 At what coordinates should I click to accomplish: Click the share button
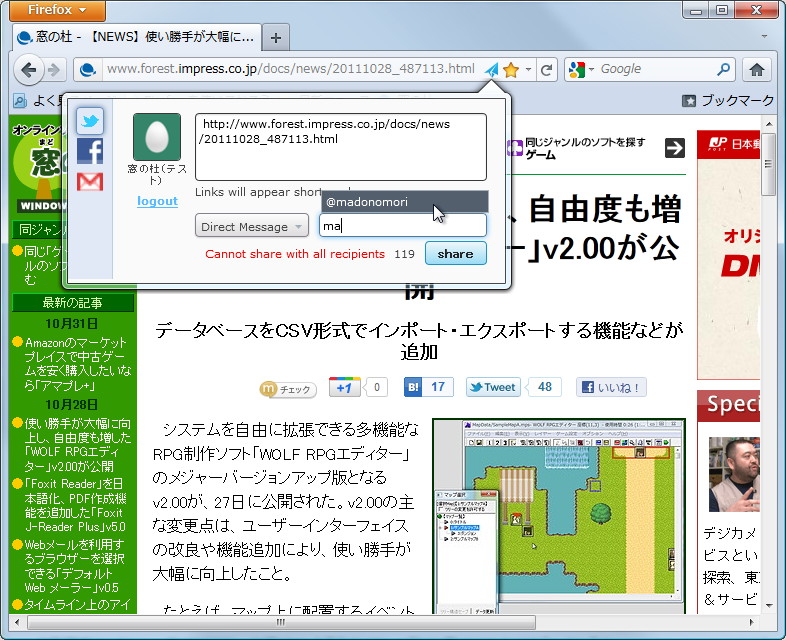click(x=455, y=254)
